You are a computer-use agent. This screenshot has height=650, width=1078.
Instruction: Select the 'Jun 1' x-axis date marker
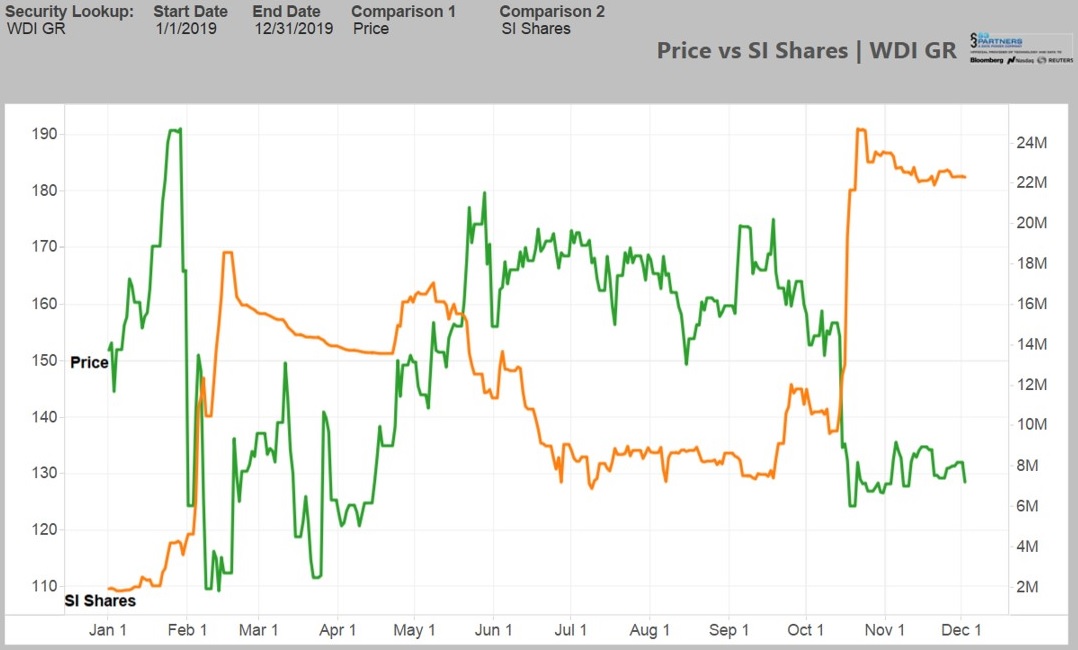(493, 630)
